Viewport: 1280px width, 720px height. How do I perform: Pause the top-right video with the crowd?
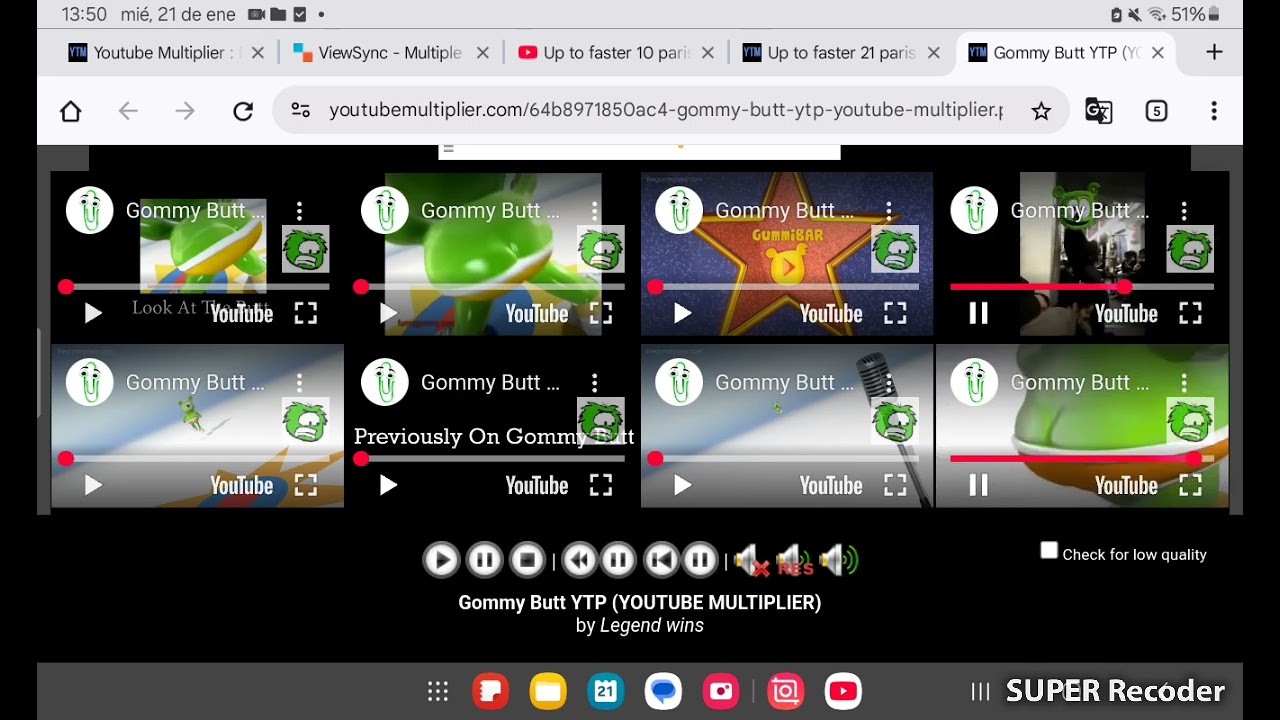[x=978, y=314]
